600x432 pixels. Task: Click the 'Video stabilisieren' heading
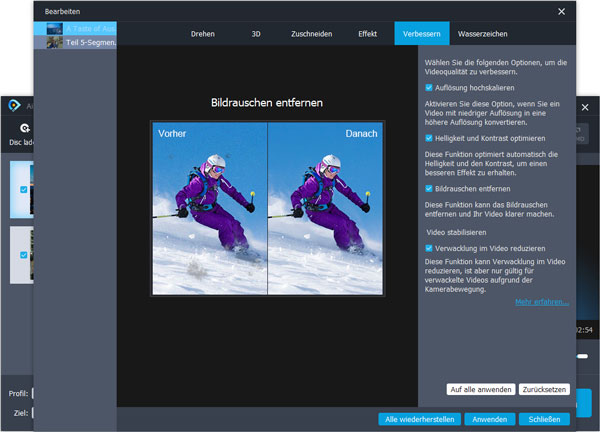click(x=456, y=232)
